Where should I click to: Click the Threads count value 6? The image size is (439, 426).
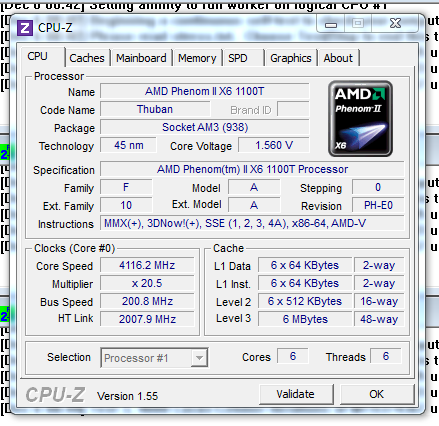point(386,356)
